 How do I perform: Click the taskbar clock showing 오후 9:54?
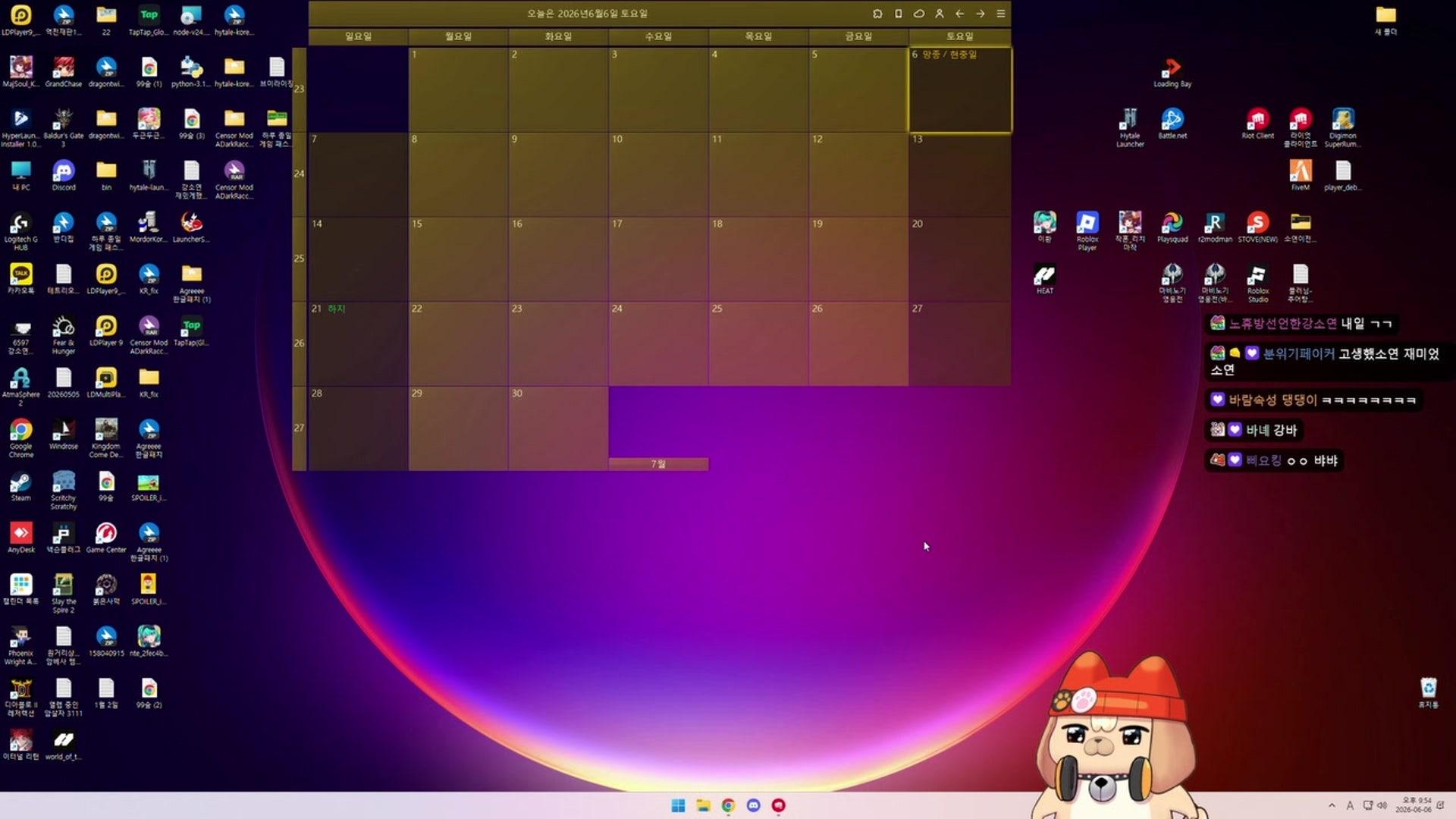click(1415, 805)
